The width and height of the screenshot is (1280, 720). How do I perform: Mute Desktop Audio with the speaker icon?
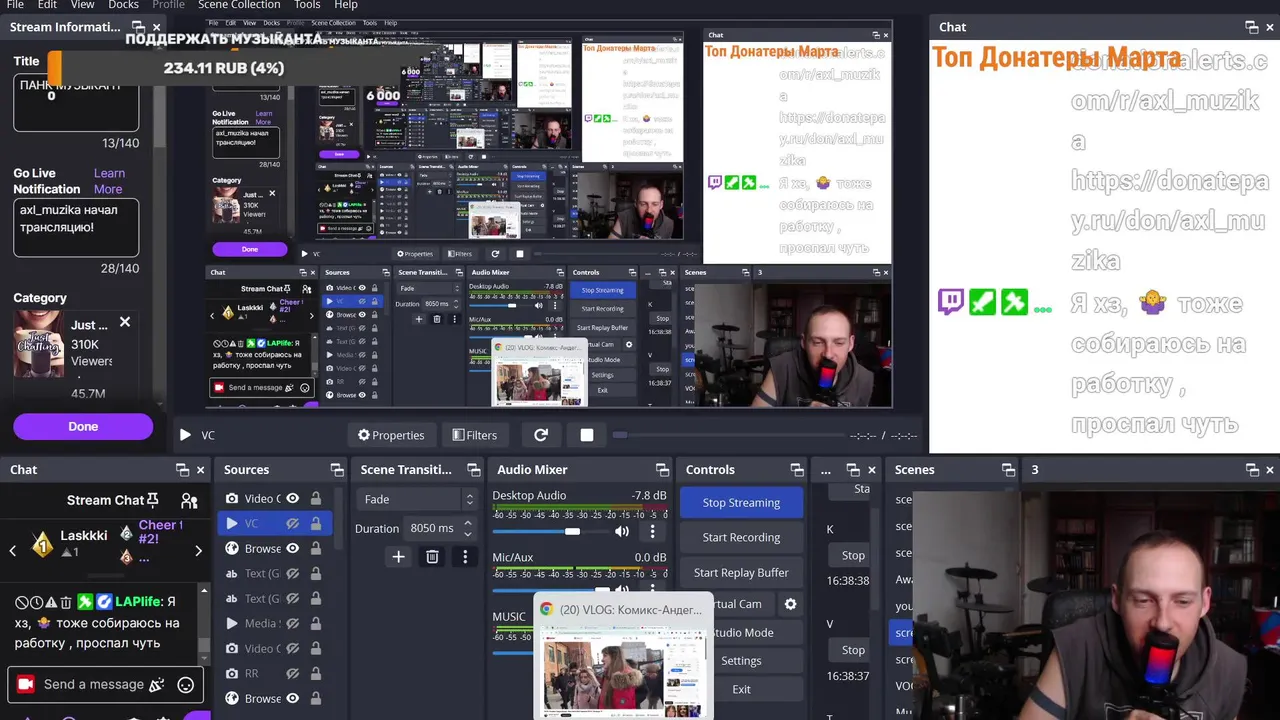(622, 531)
